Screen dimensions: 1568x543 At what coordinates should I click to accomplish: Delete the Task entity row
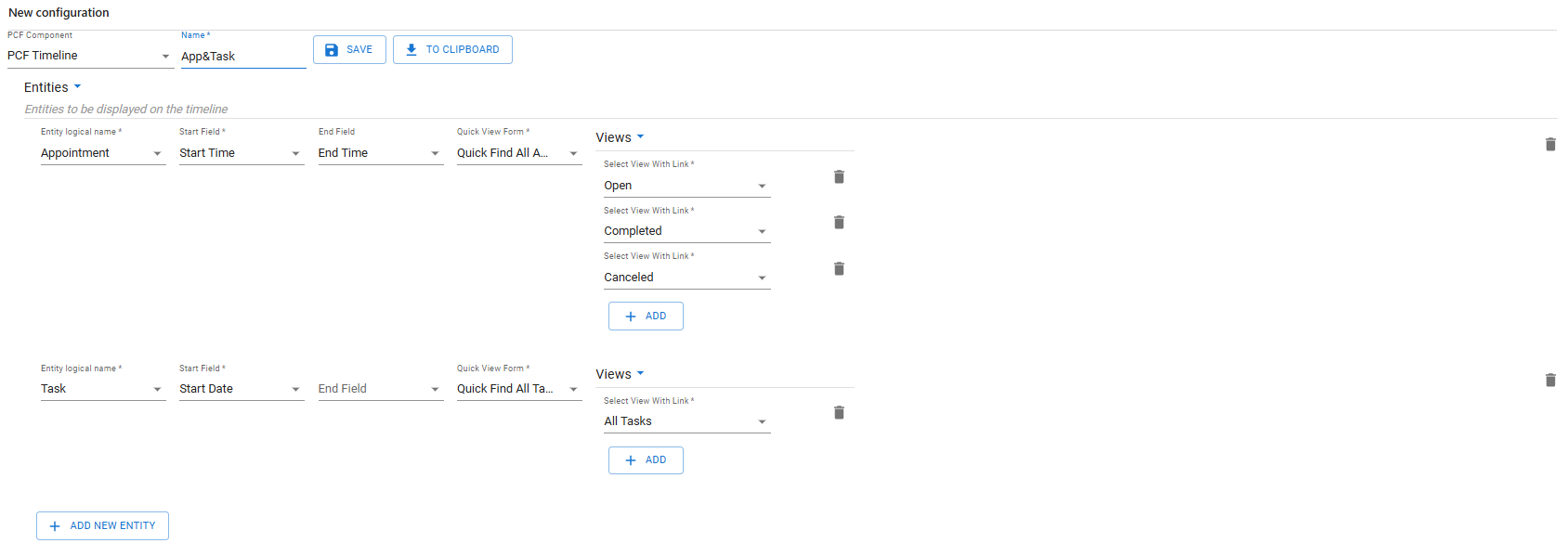click(x=1549, y=381)
